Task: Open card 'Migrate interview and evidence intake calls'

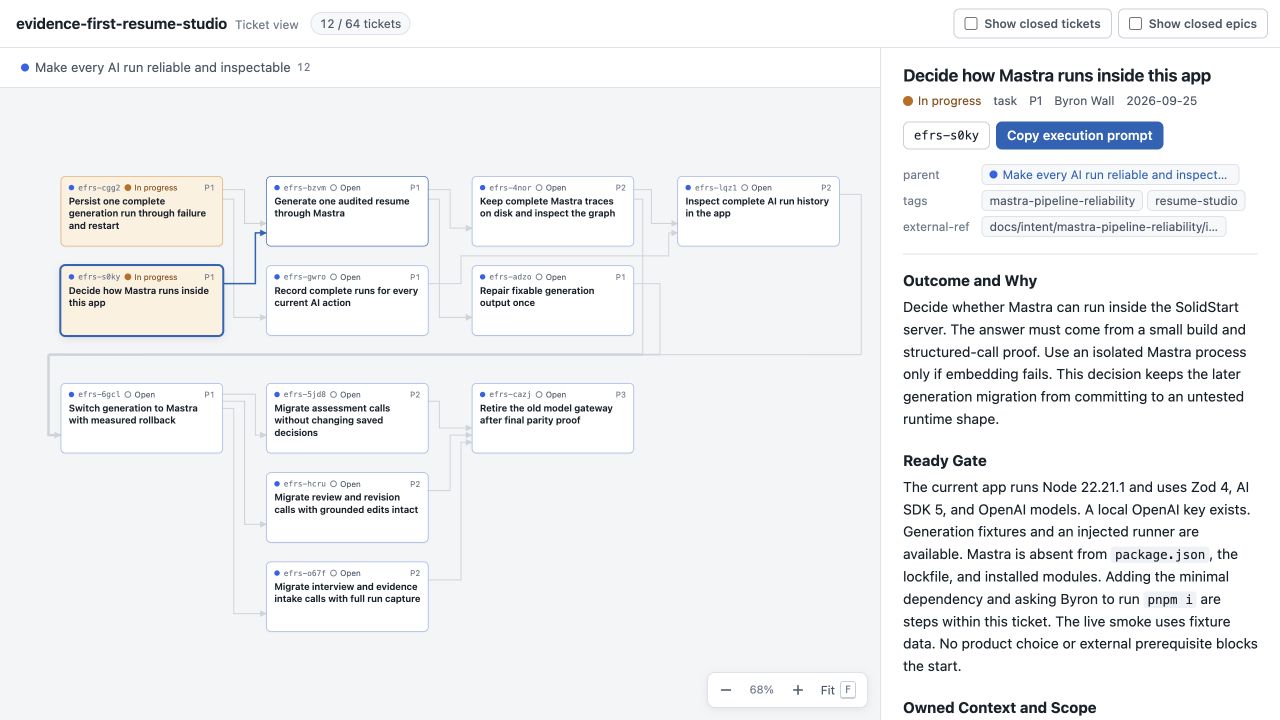Action: click(347, 597)
